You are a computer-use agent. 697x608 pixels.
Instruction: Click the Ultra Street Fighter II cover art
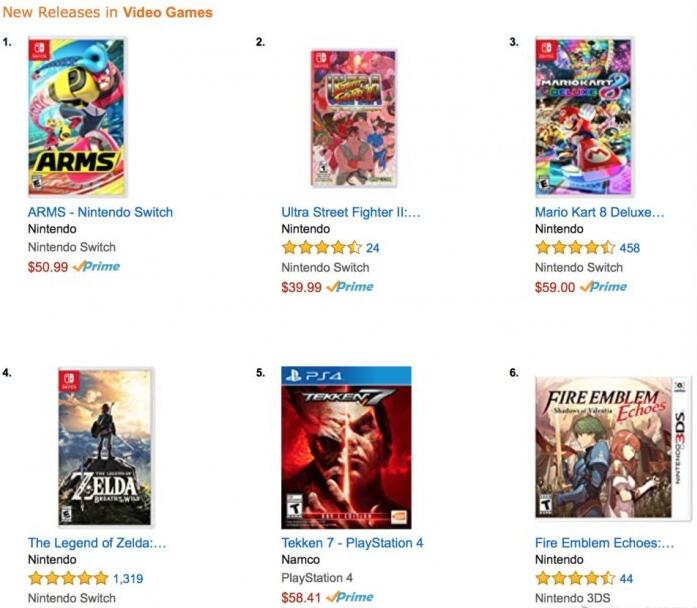(x=353, y=118)
